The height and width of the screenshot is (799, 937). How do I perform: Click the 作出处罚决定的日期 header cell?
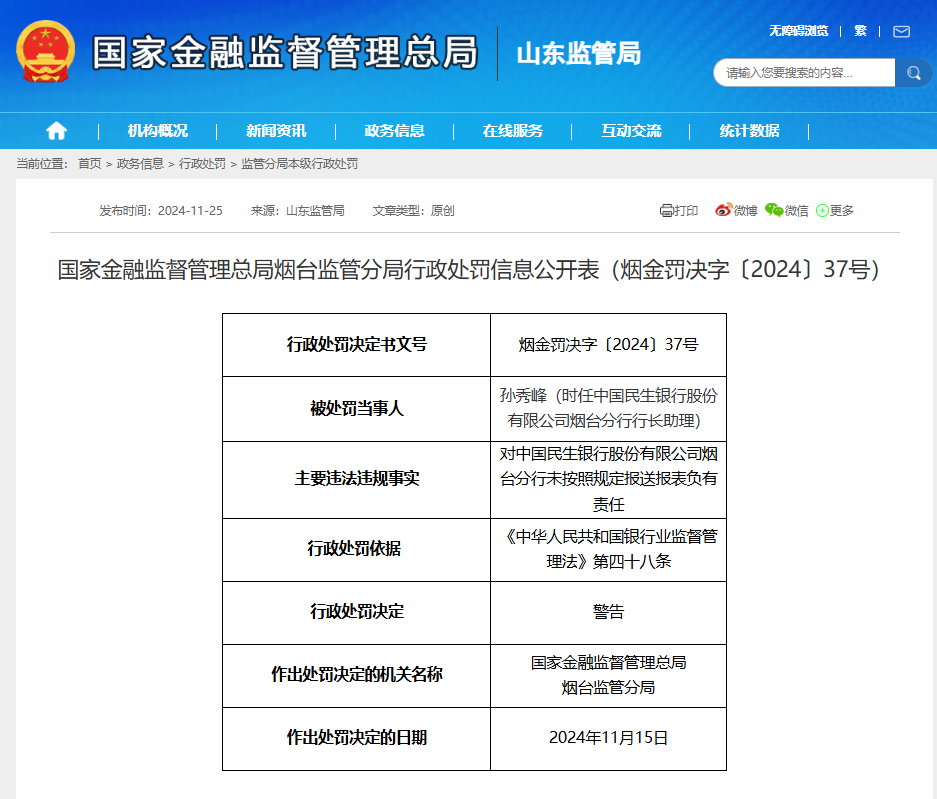357,739
